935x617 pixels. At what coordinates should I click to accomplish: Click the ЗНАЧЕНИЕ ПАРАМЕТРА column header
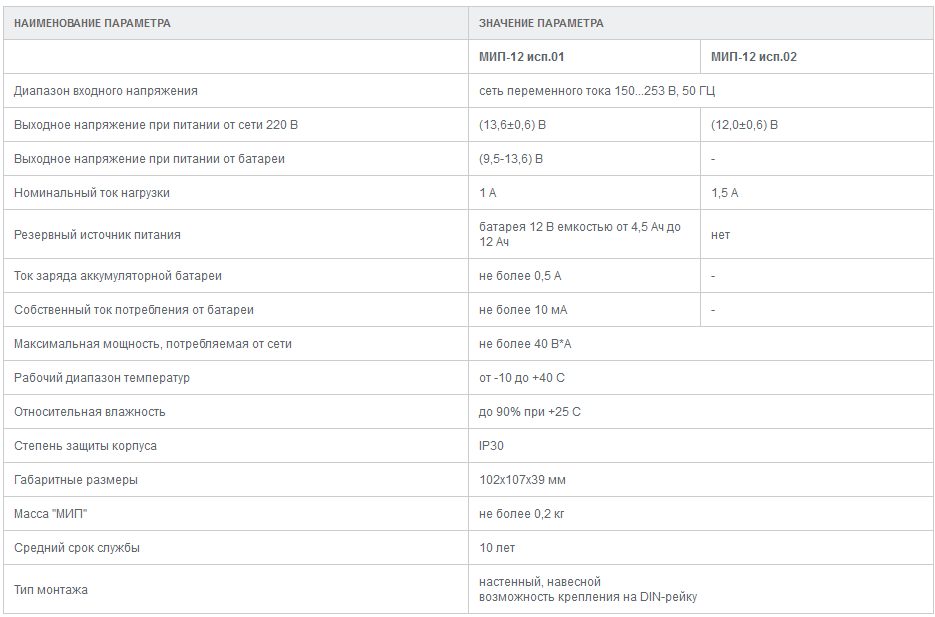pos(541,23)
